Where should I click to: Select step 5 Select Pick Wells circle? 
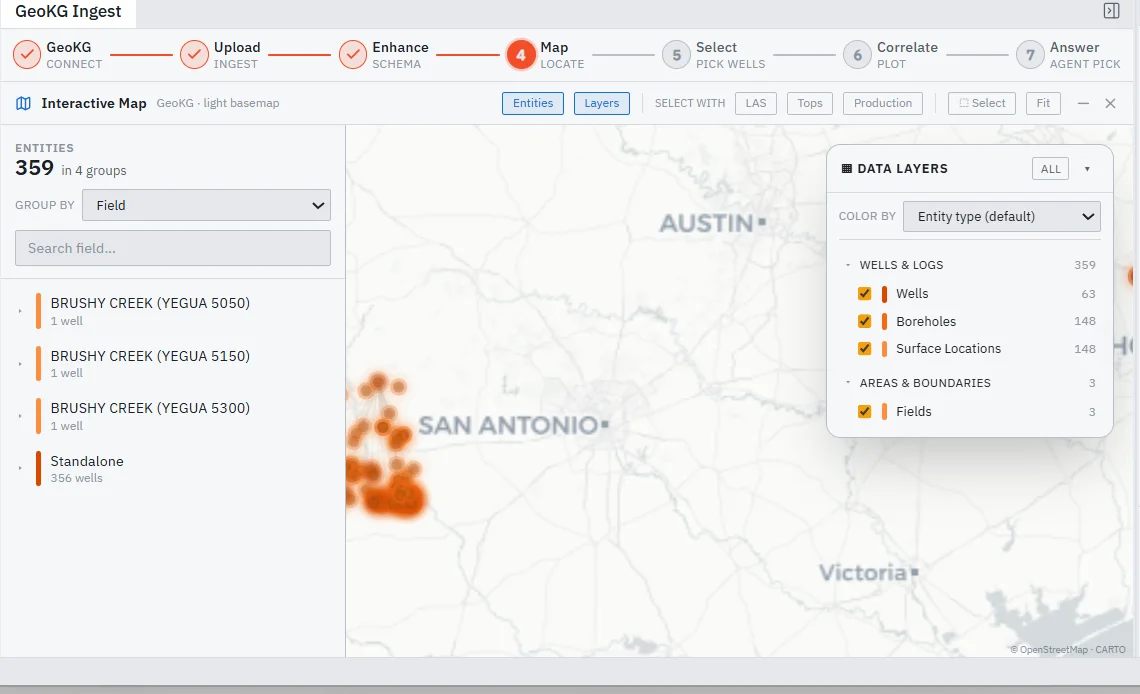pos(676,55)
